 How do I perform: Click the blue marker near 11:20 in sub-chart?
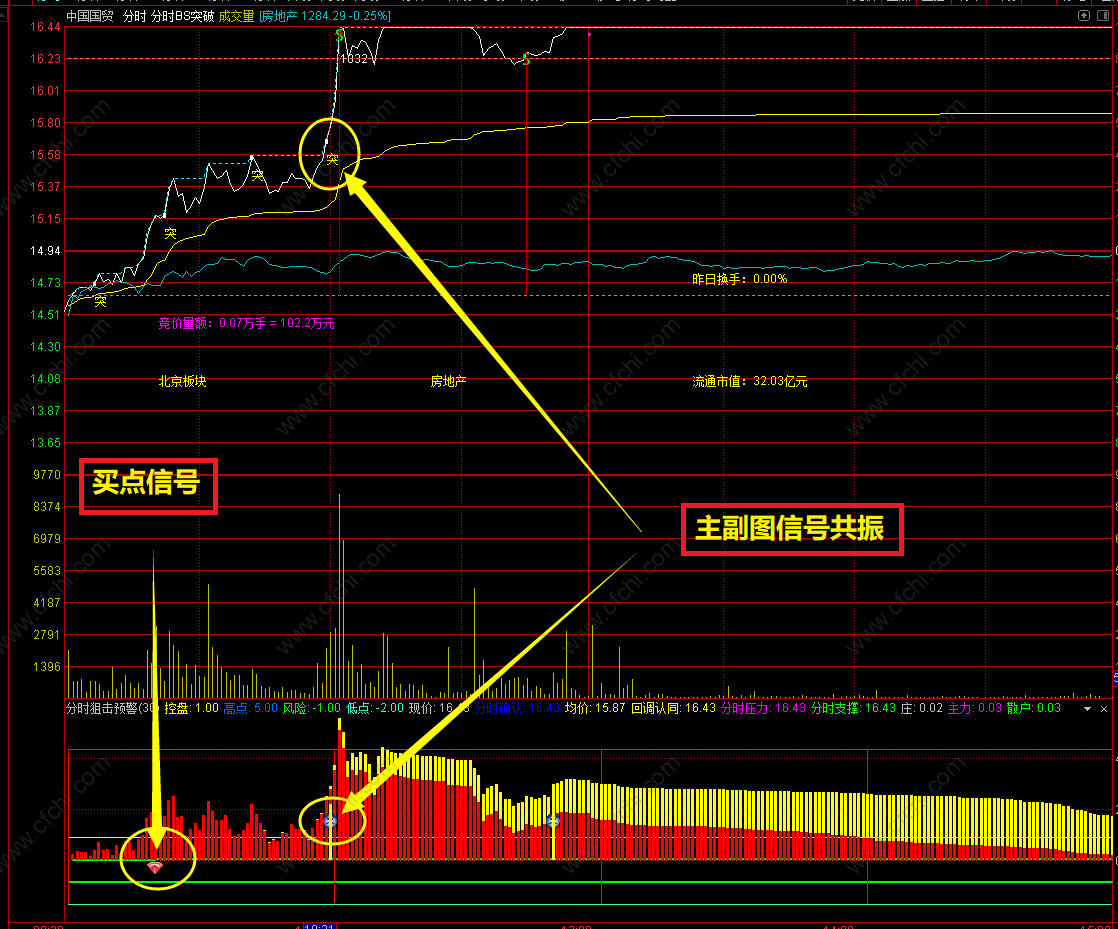coord(553,821)
